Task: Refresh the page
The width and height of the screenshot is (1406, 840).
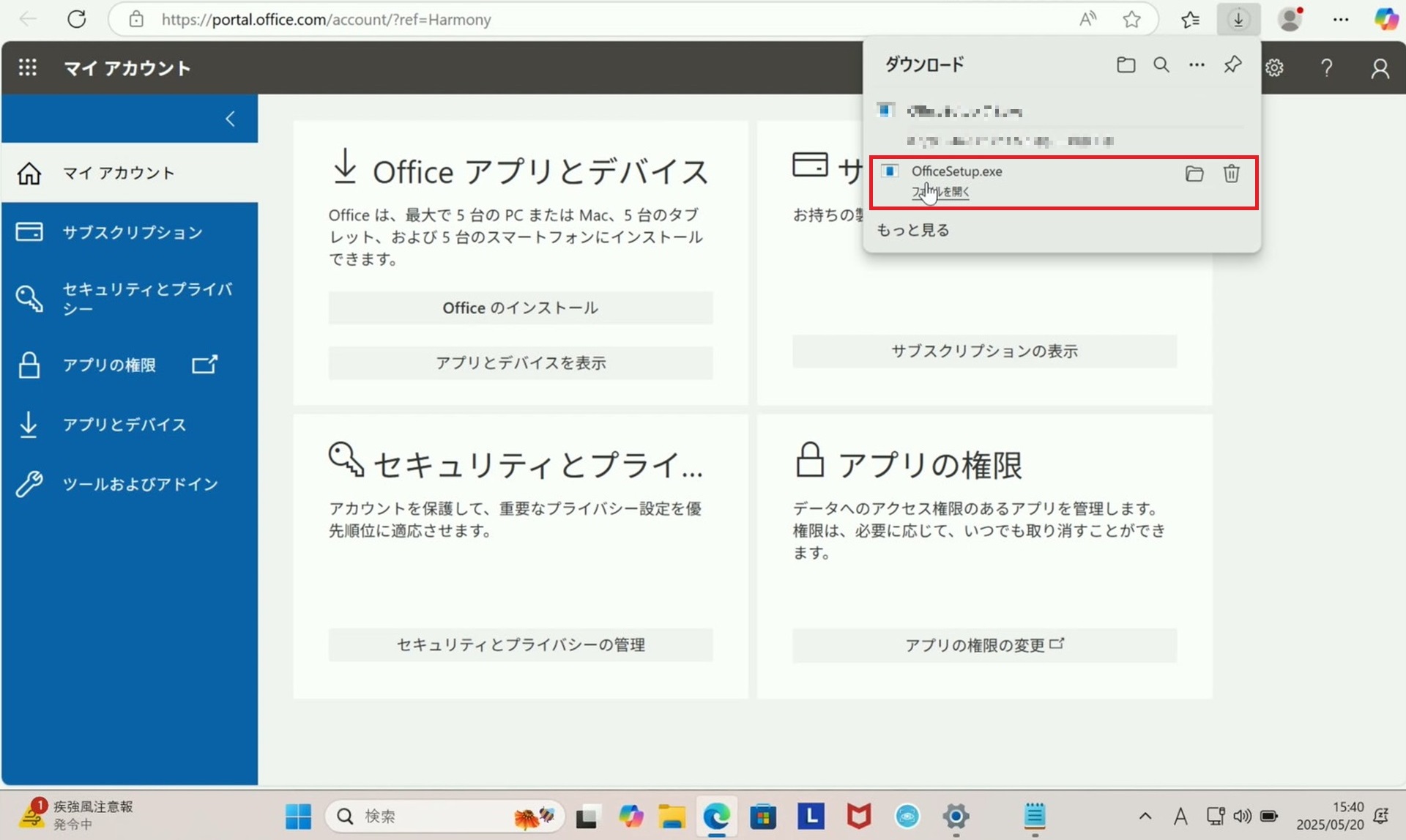Action: point(77,19)
